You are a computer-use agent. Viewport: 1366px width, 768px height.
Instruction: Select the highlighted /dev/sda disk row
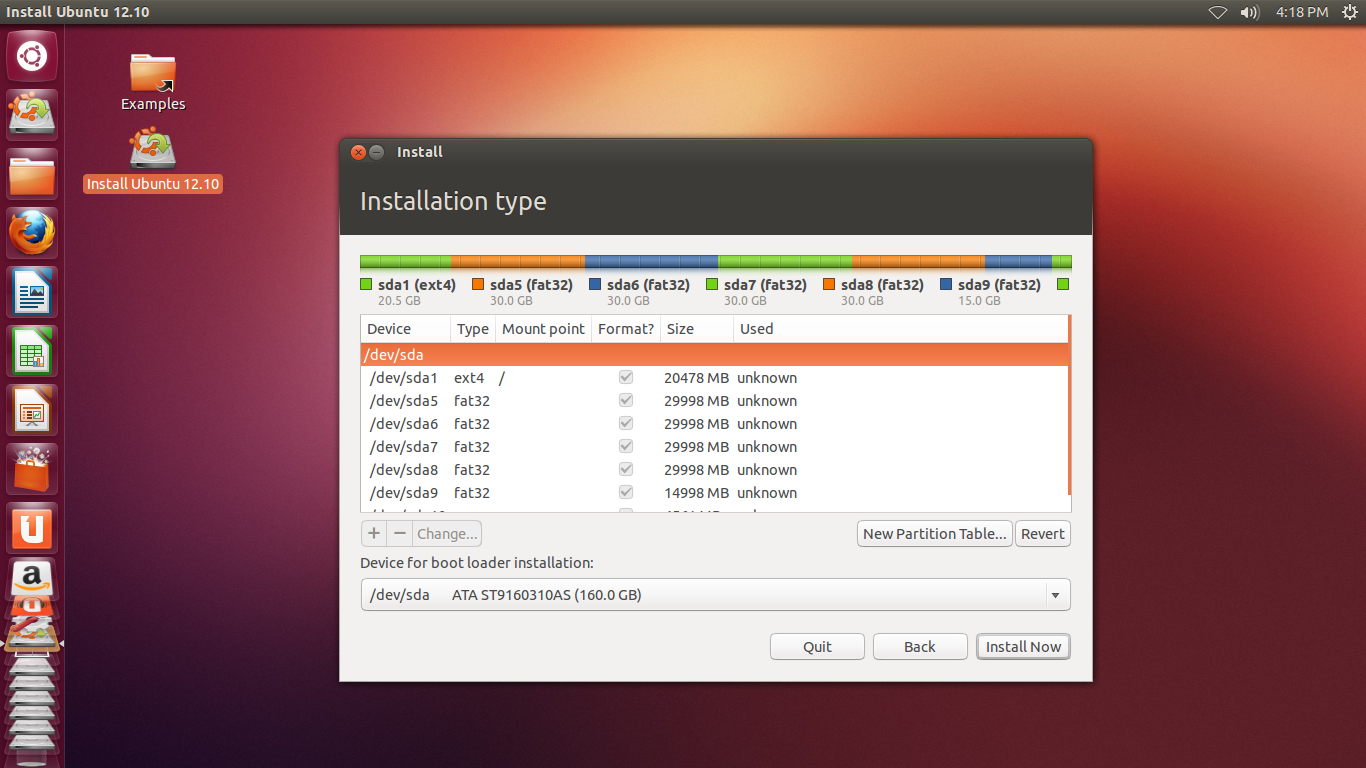point(714,355)
